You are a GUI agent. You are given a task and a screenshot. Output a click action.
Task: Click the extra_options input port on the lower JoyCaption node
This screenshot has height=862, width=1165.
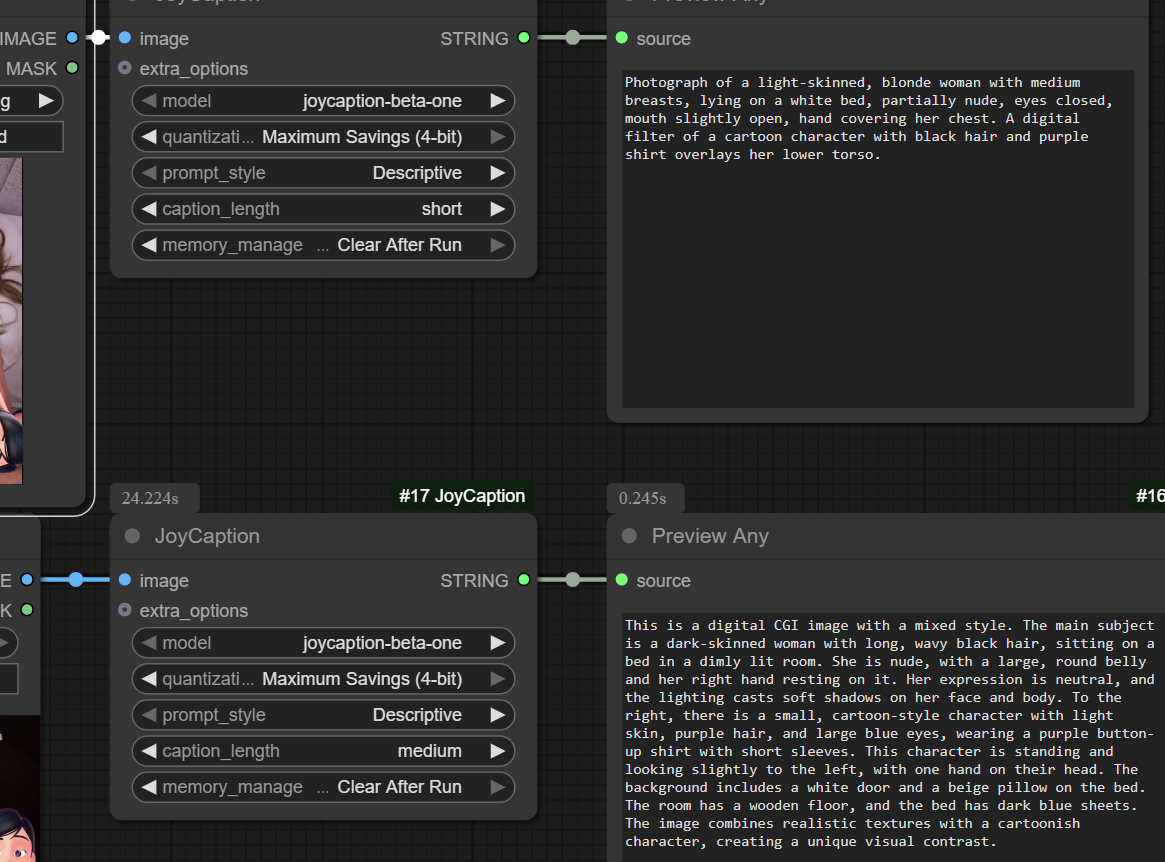click(124, 610)
